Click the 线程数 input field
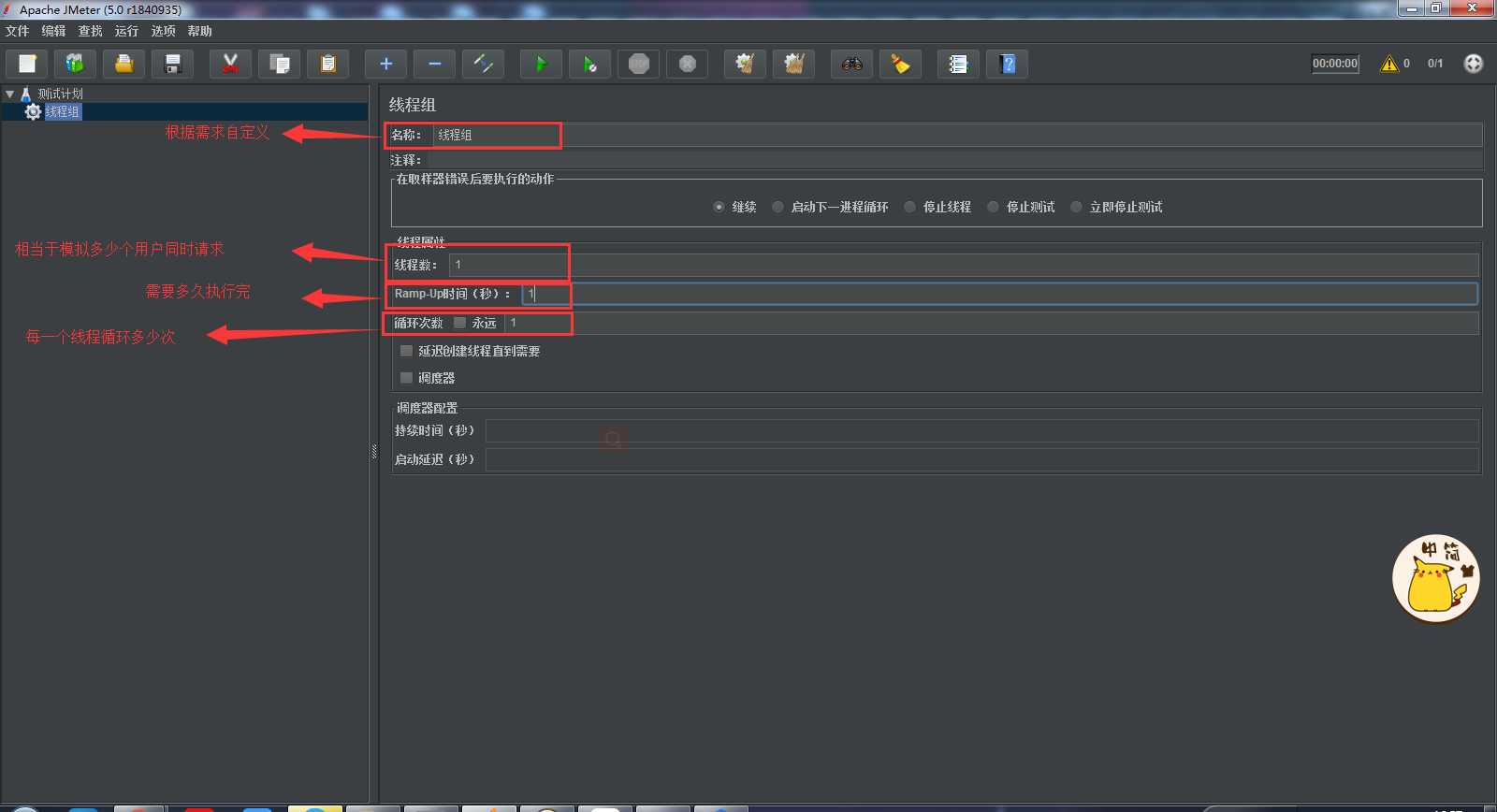This screenshot has height=812, width=1497. tap(964, 265)
